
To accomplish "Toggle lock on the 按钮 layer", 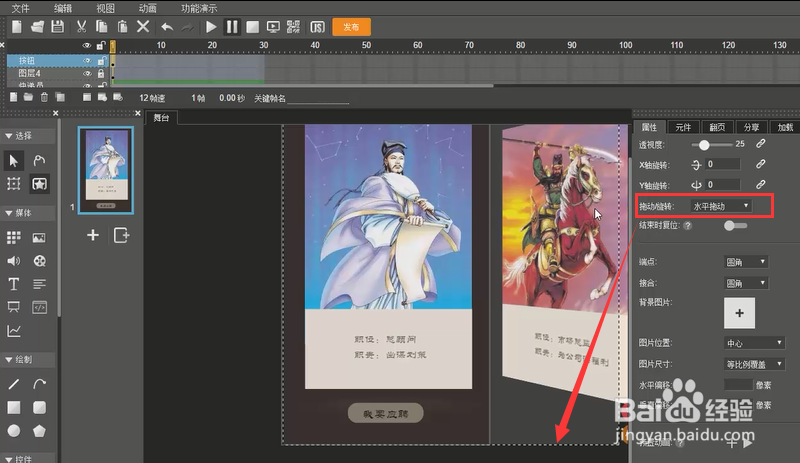I will click(x=101, y=61).
